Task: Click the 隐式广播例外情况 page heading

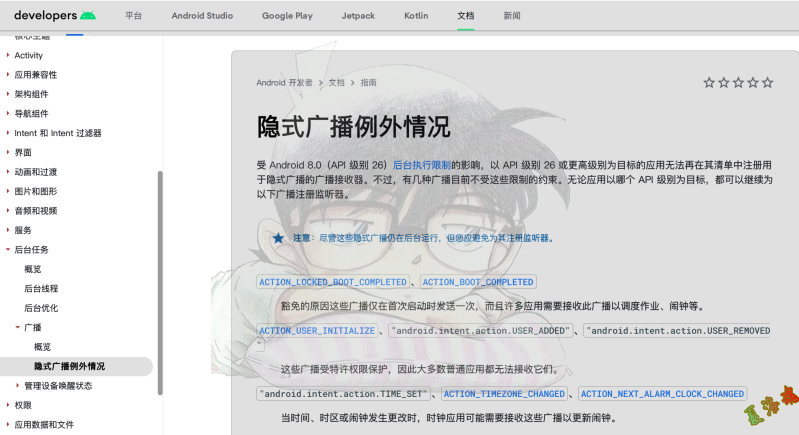Action: [x=354, y=126]
